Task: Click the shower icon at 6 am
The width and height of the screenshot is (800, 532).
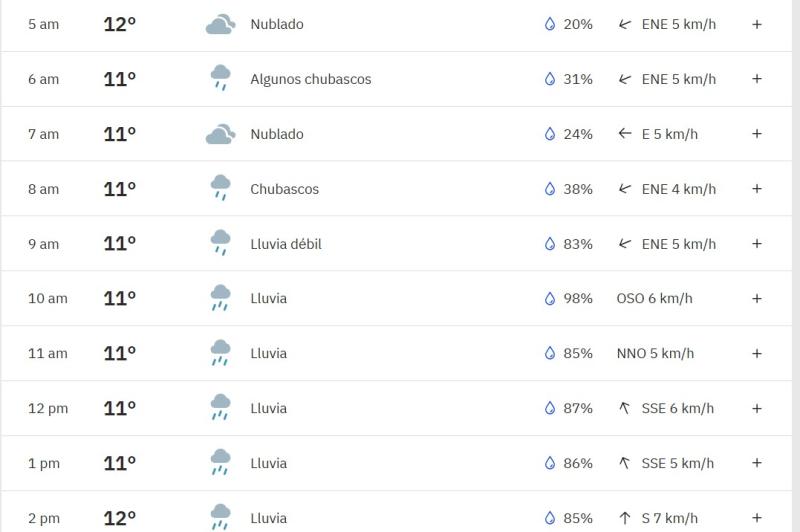Action: pos(220,78)
